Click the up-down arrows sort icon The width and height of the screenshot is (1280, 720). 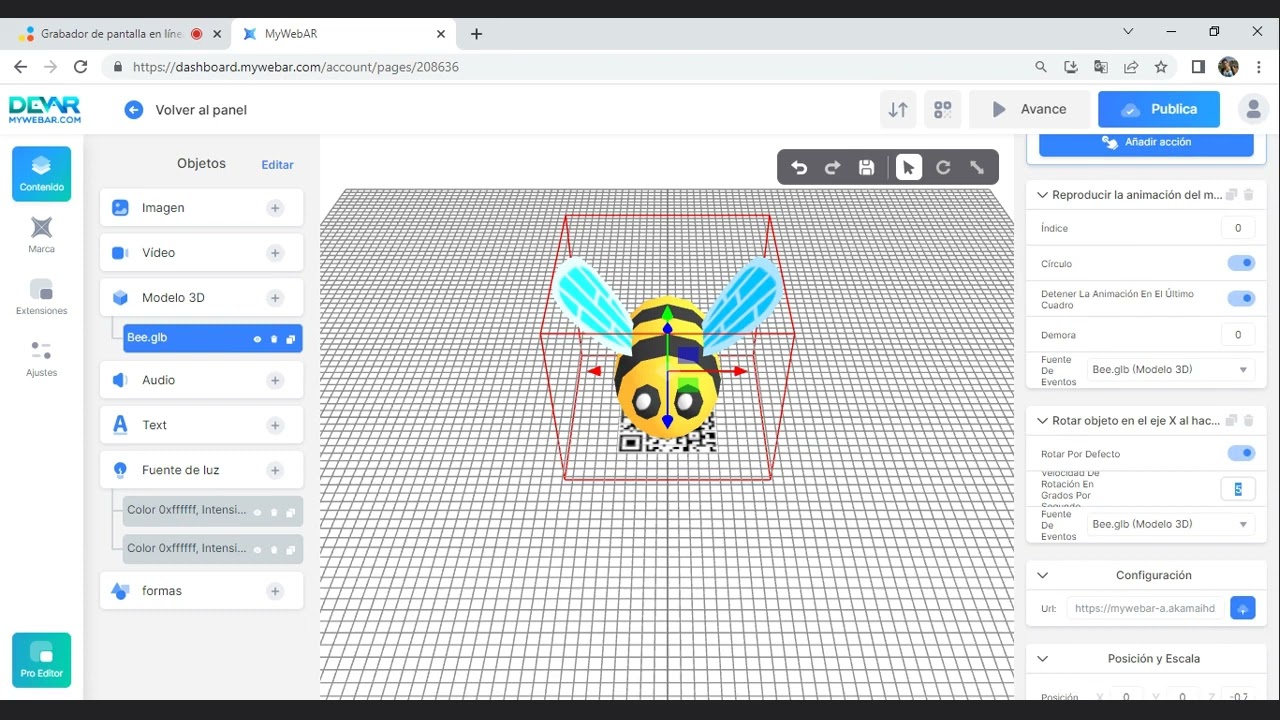coord(898,110)
